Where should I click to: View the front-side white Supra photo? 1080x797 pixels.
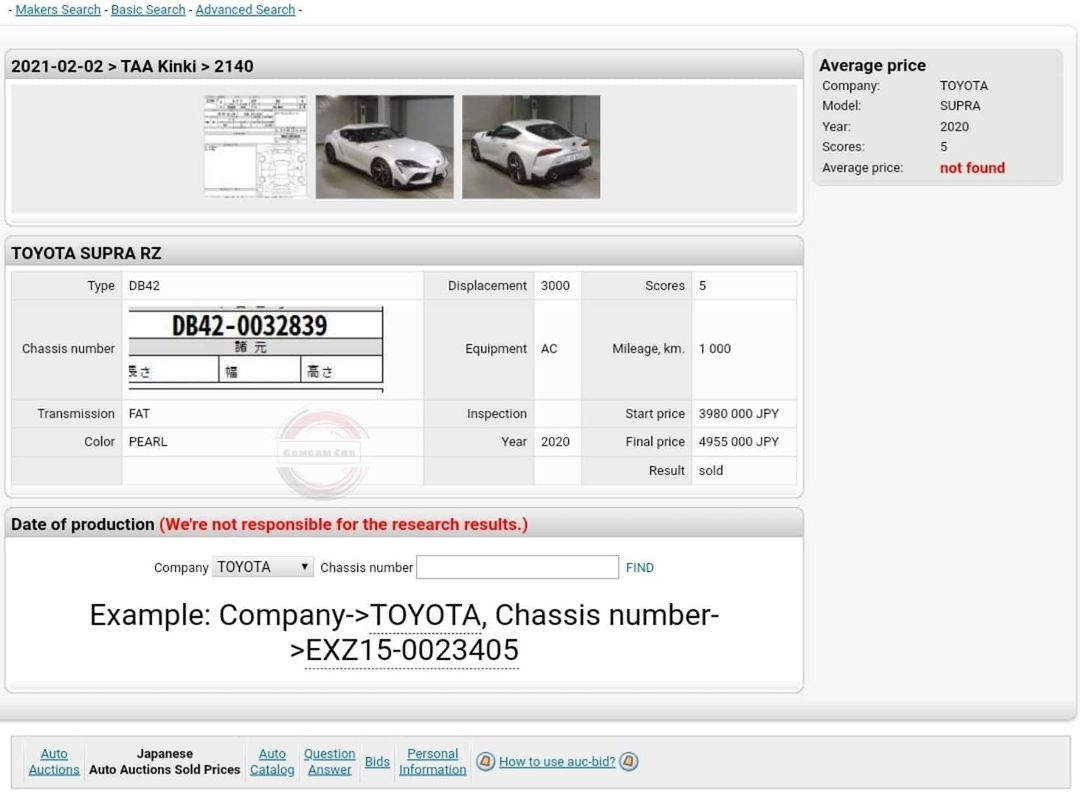tap(384, 147)
